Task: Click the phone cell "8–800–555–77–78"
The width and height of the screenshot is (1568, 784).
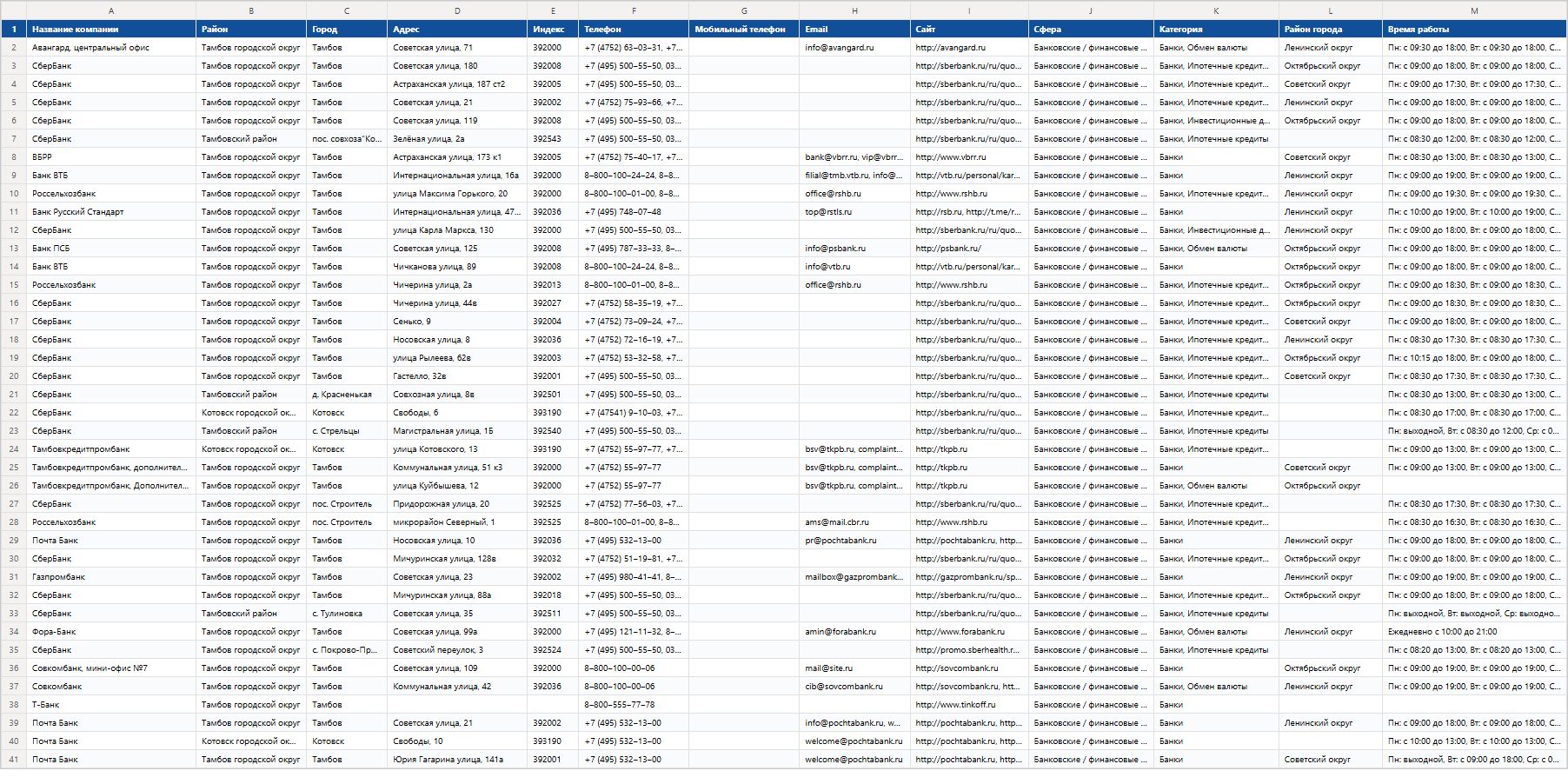Action: point(634,705)
